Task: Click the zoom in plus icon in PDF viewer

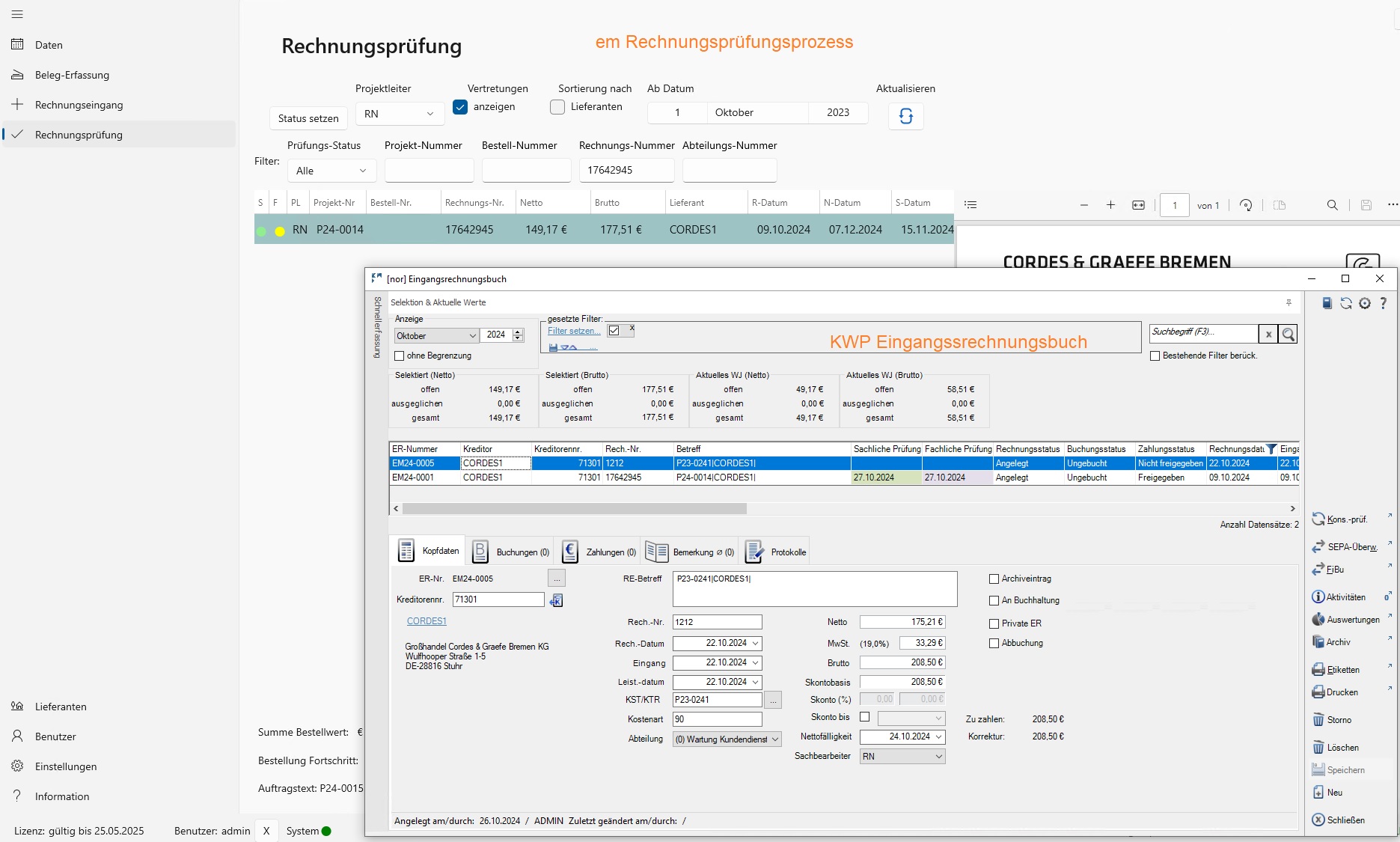Action: (1110, 205)
